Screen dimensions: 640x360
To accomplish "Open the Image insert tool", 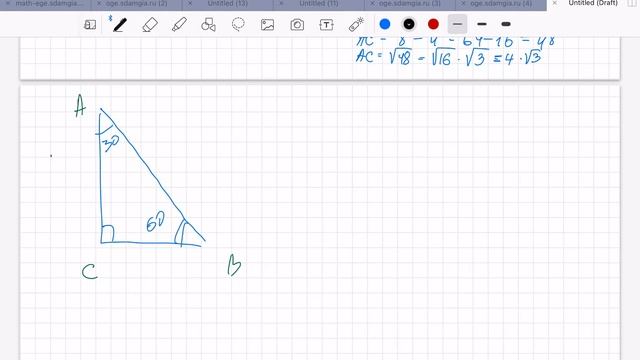I will pos(267,25).
